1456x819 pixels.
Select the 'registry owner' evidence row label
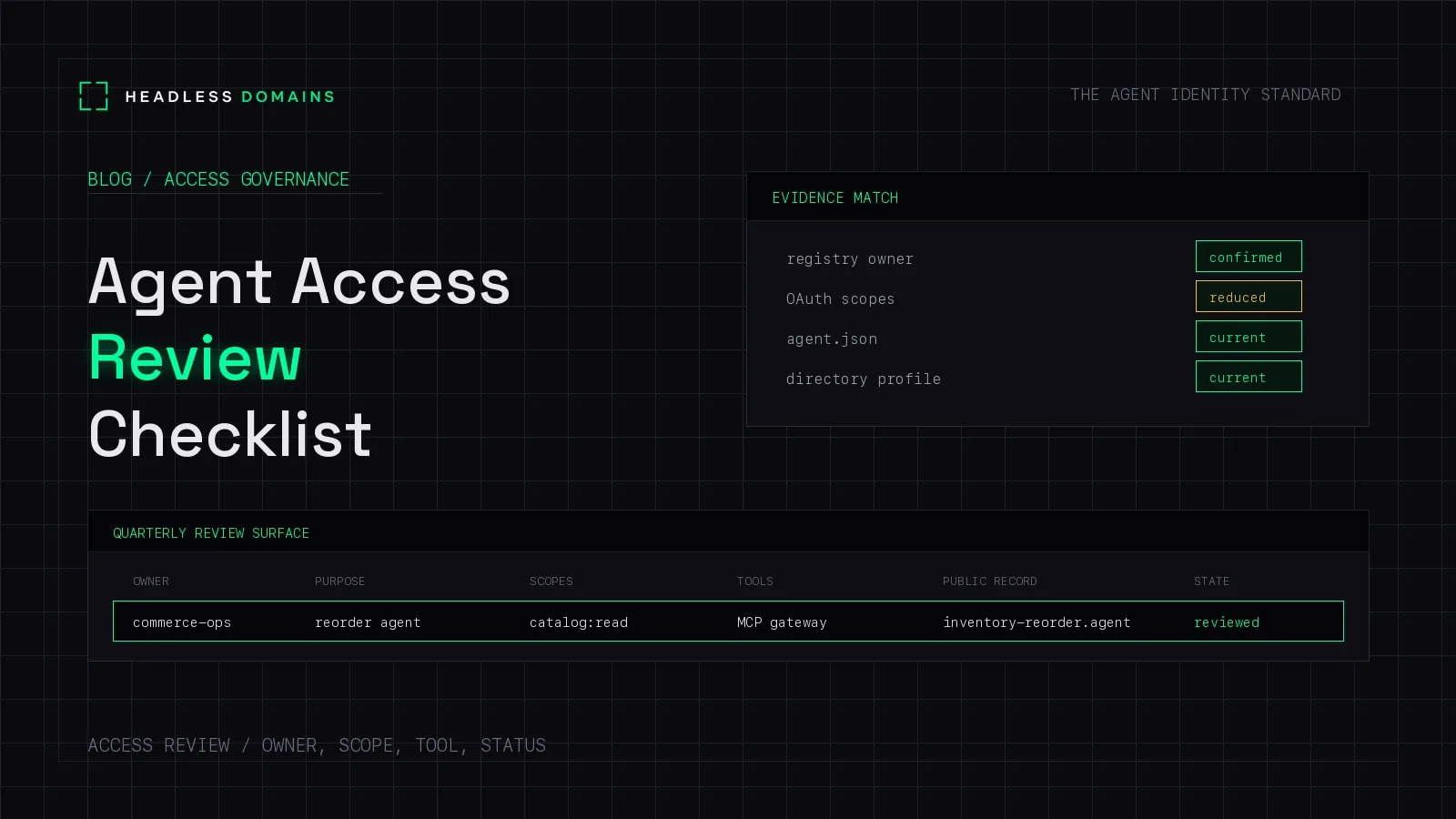pos(850,259)
